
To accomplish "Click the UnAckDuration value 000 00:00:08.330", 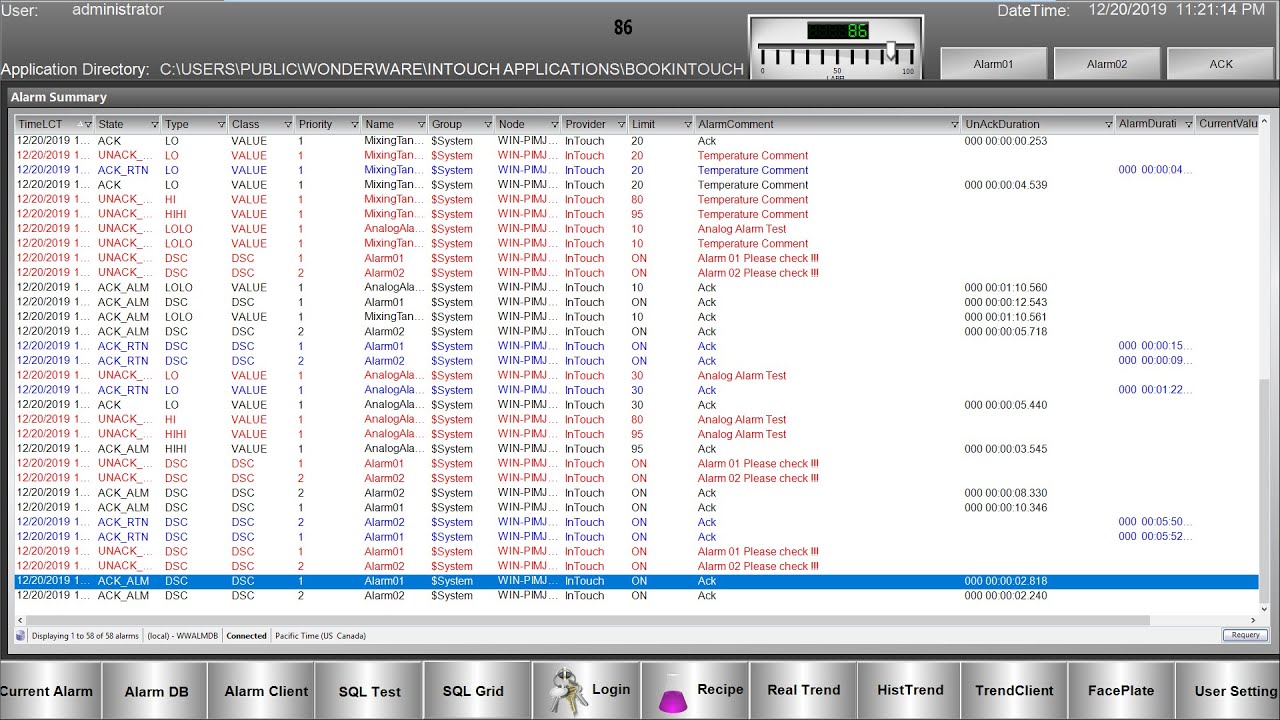I will point(1005,493).
